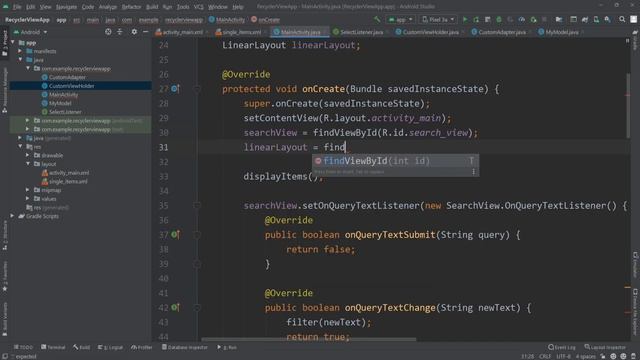Click Select Opened File target icon
The image size is (640, 360).
point(108,32)
